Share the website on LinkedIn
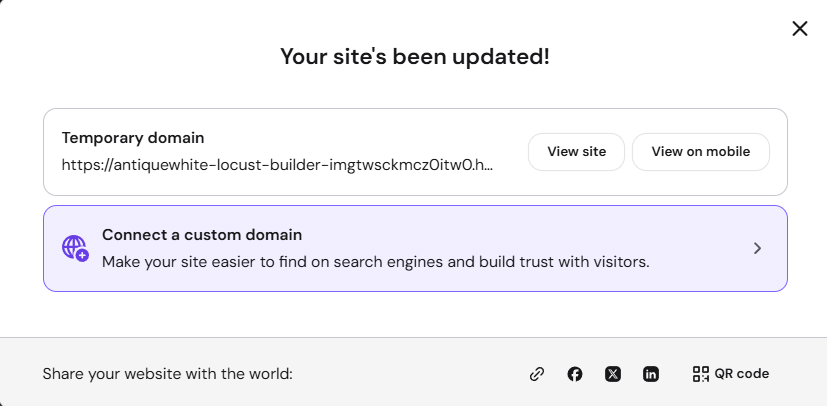 coord(651,374)
